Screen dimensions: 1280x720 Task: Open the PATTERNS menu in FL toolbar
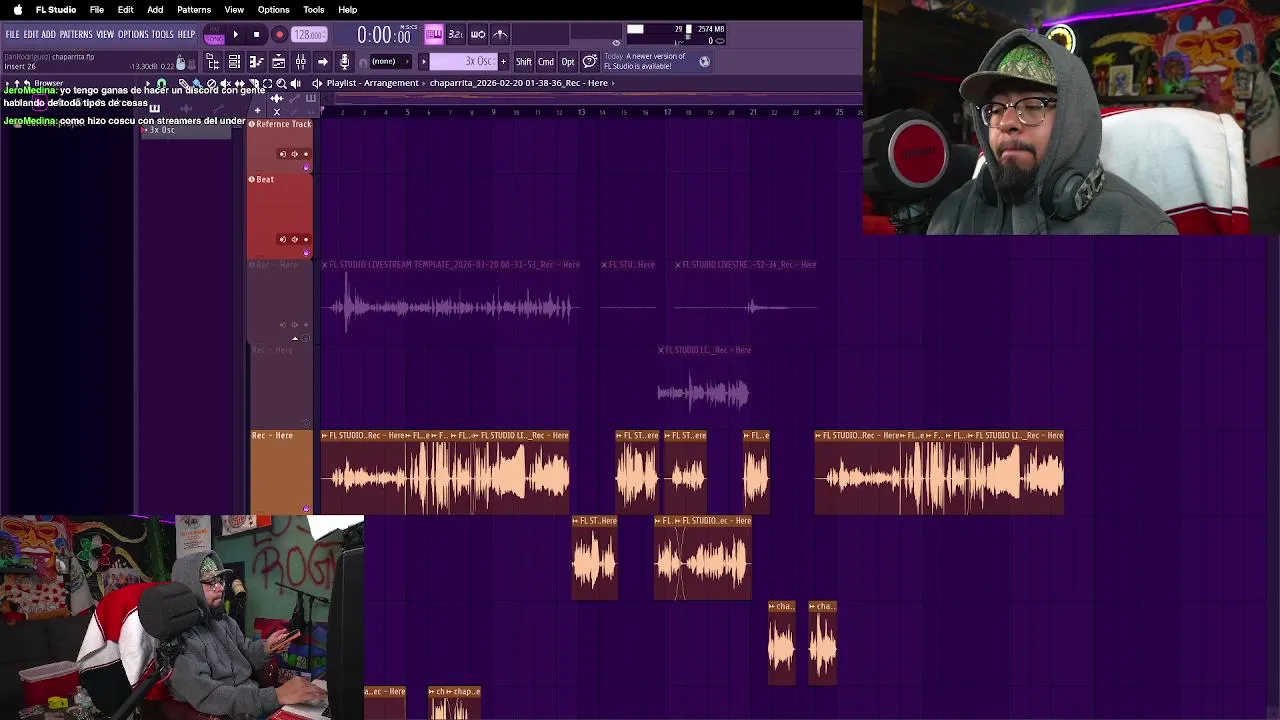coord(76,34)
